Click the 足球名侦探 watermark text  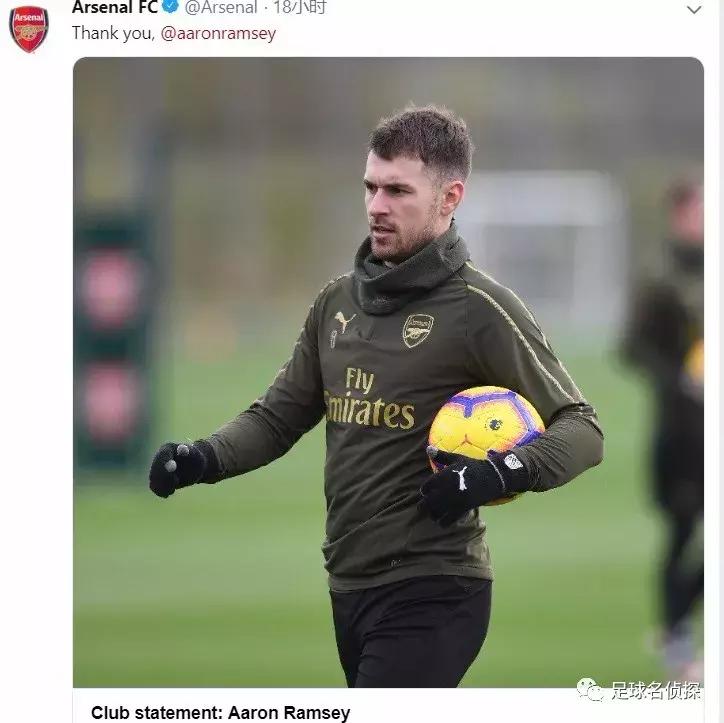pyautogui.click(x=656, y=690)
